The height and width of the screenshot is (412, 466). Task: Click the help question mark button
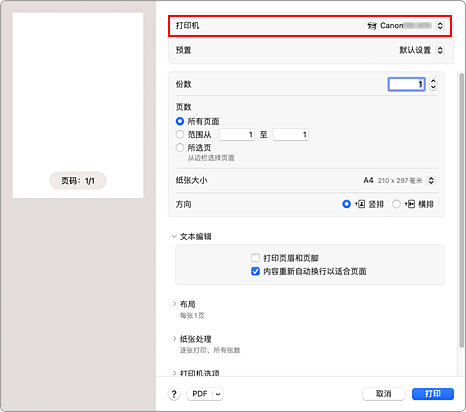coord(174,394)
